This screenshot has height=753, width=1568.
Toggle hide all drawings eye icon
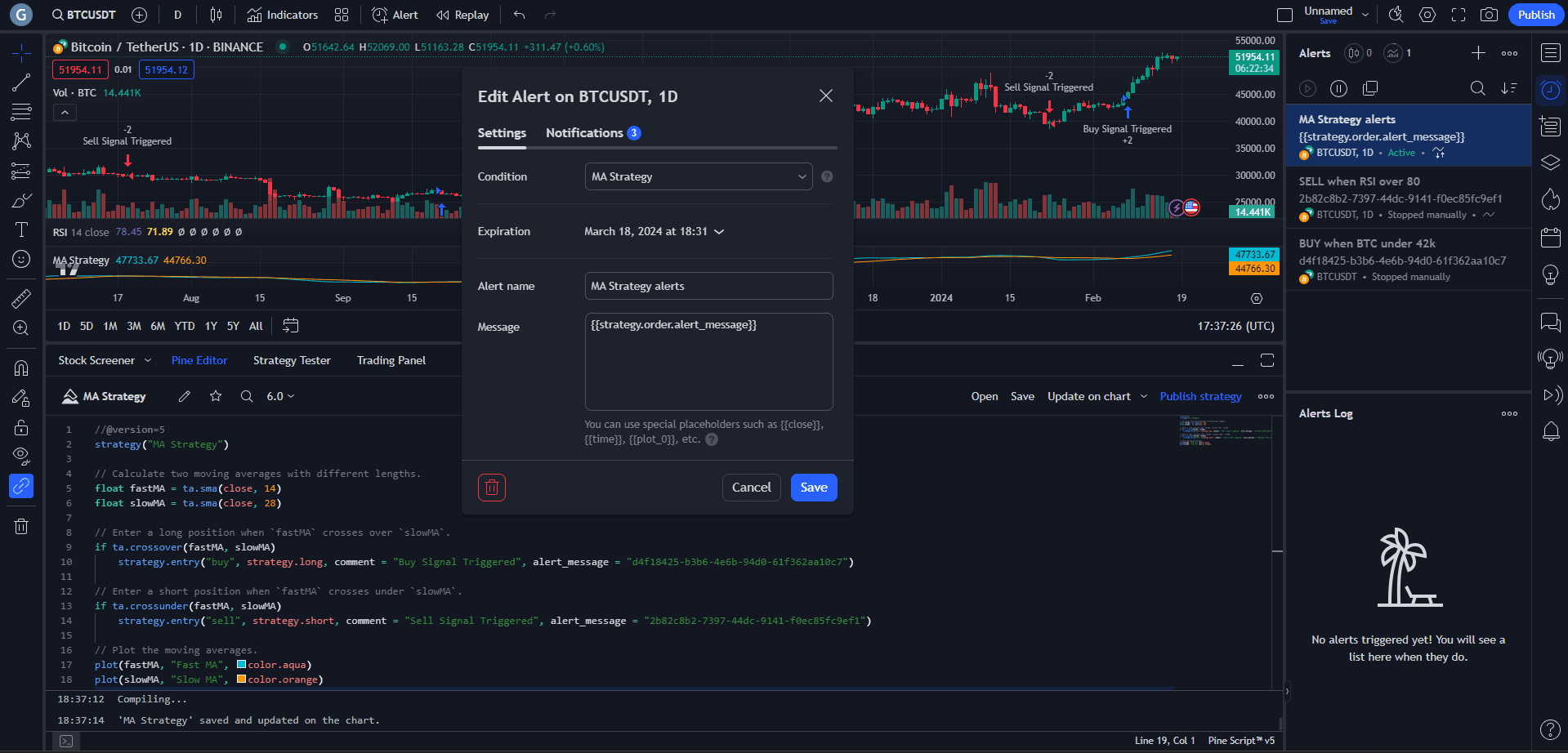(x=21, y=456)
